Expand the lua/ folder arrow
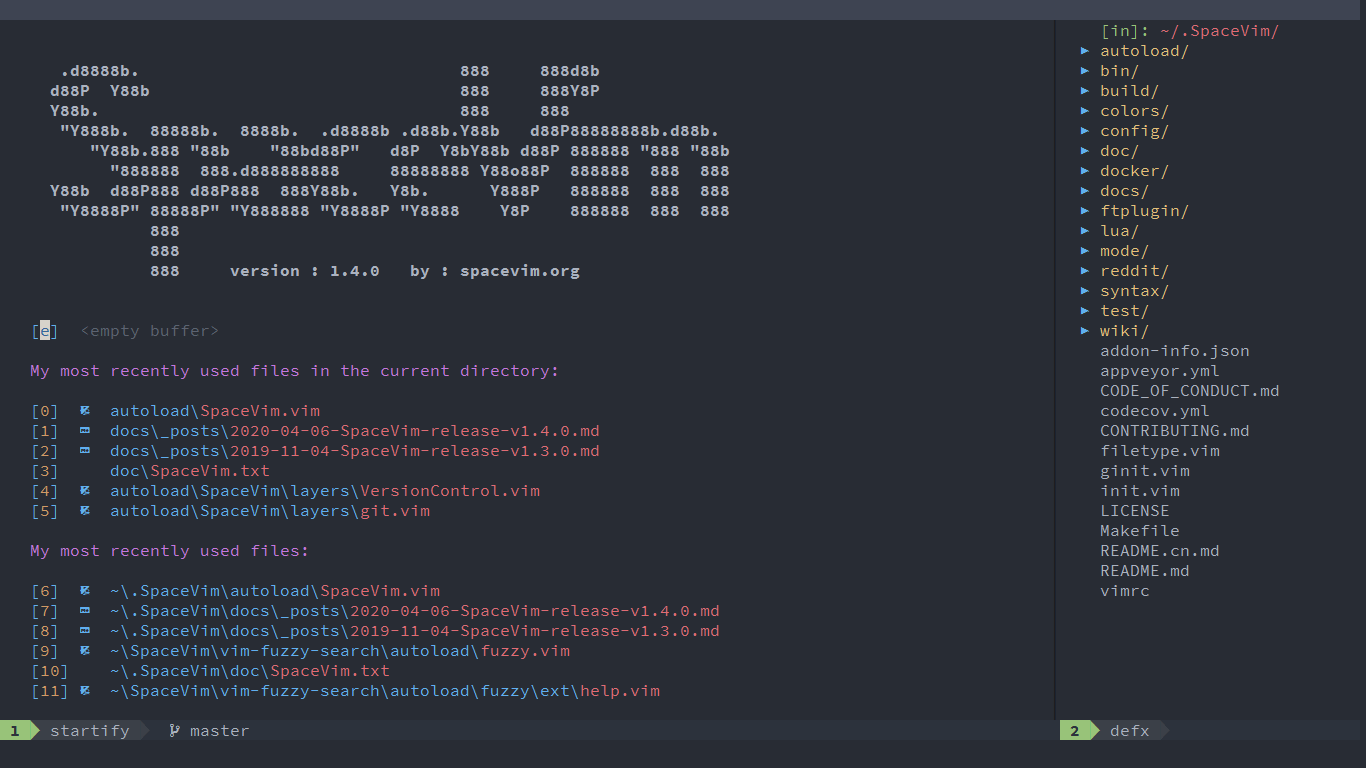Viewport: 1366px width, 768px height. pos(1085,230)
